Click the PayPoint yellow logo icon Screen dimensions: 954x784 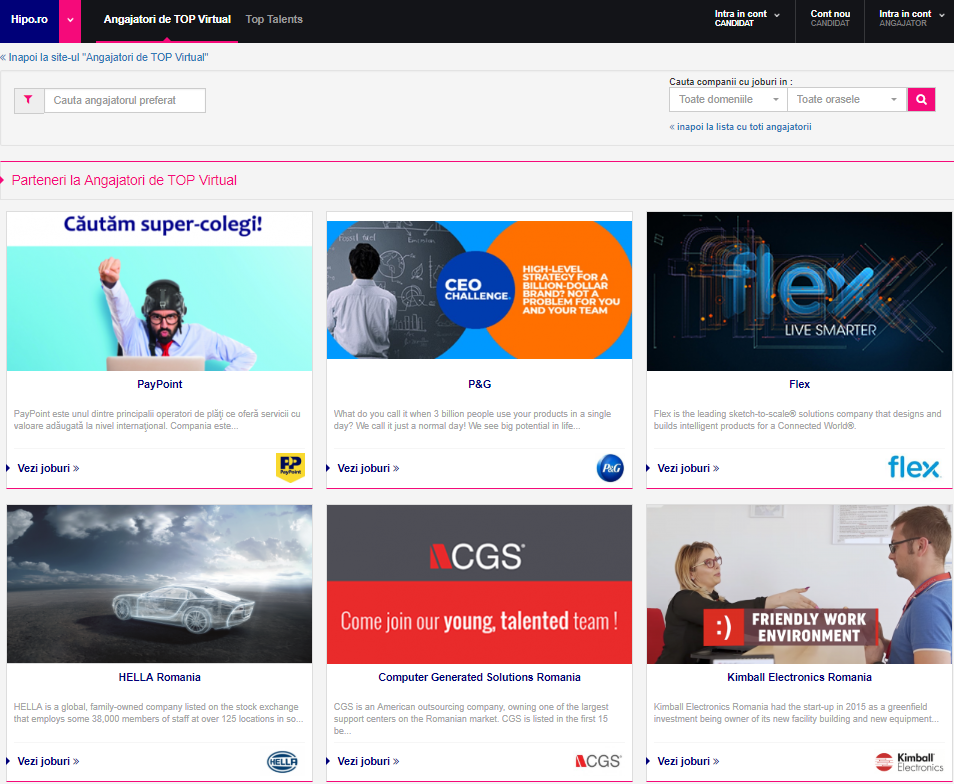(290, 467)
